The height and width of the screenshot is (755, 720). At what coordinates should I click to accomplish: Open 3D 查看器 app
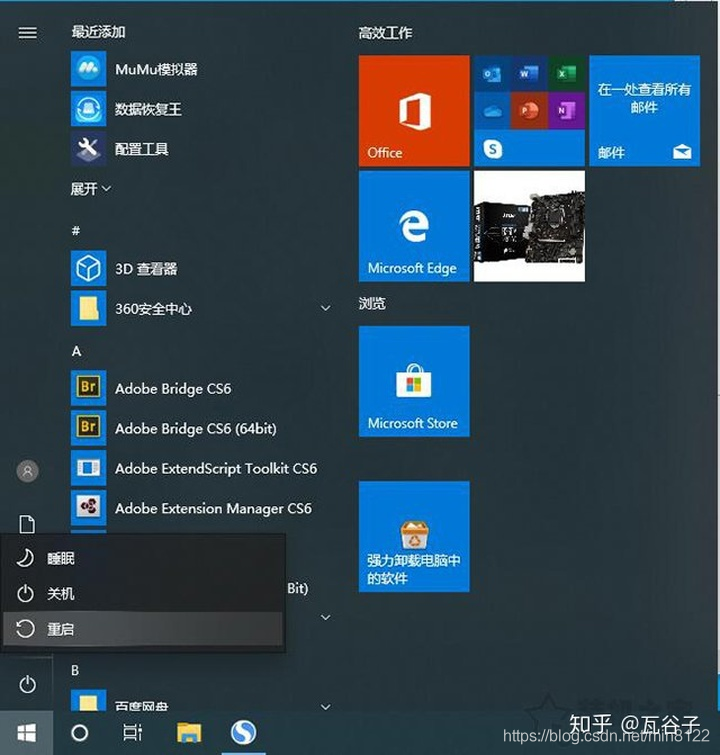(202, 269)
